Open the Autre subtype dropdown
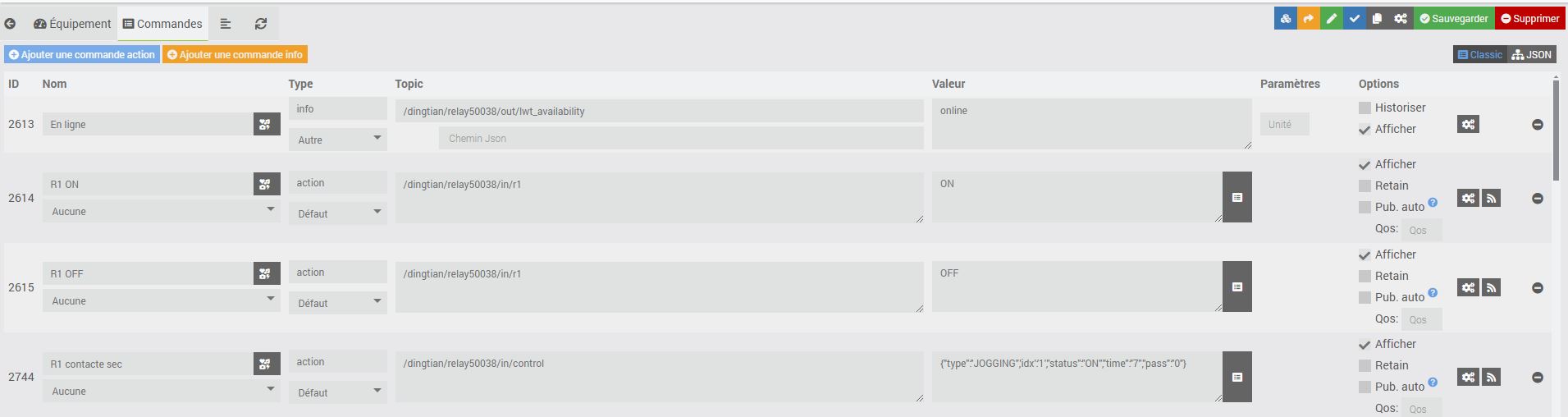 point(337,140)
